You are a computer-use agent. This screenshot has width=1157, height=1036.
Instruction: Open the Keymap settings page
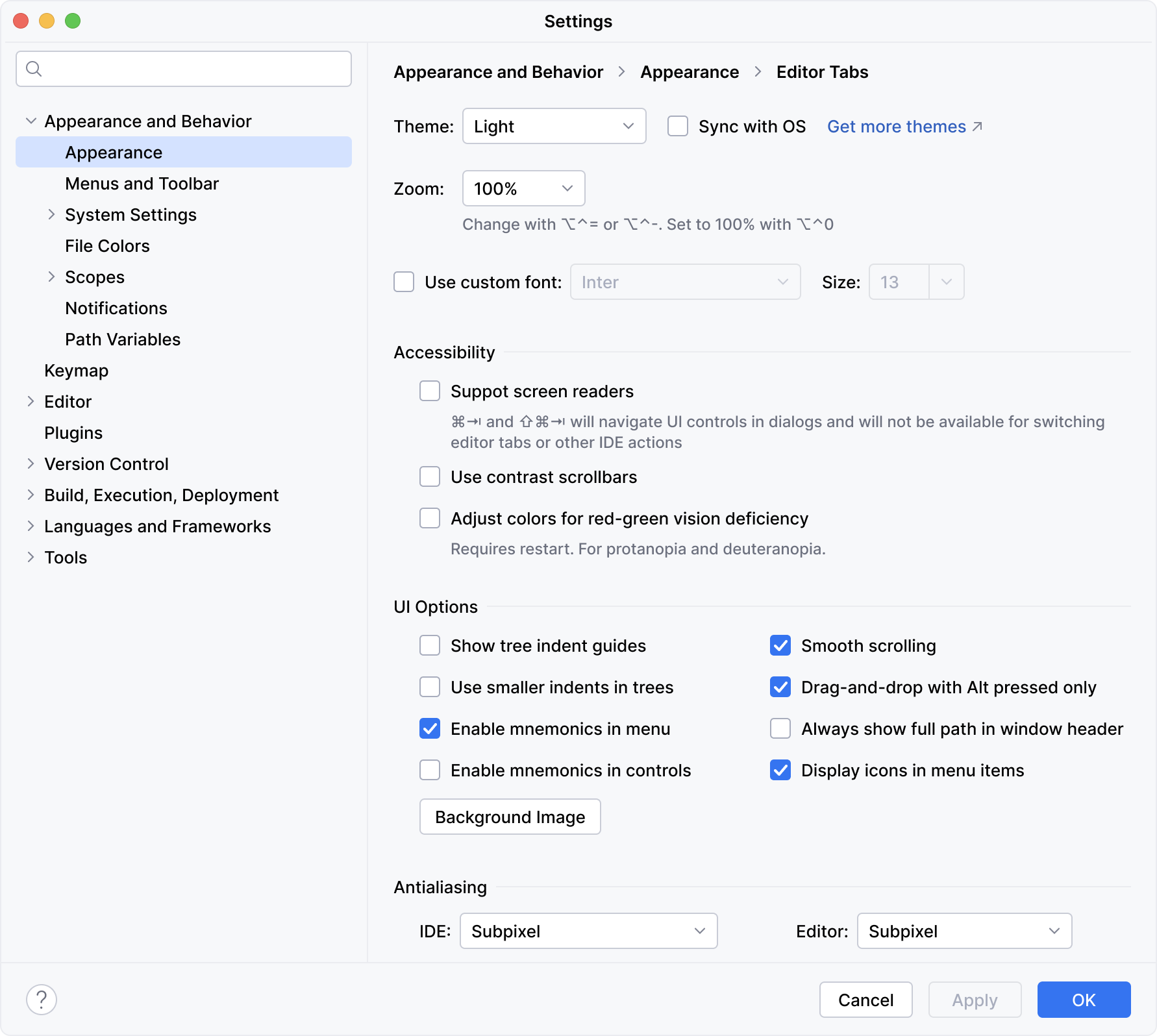coord(76,371)
